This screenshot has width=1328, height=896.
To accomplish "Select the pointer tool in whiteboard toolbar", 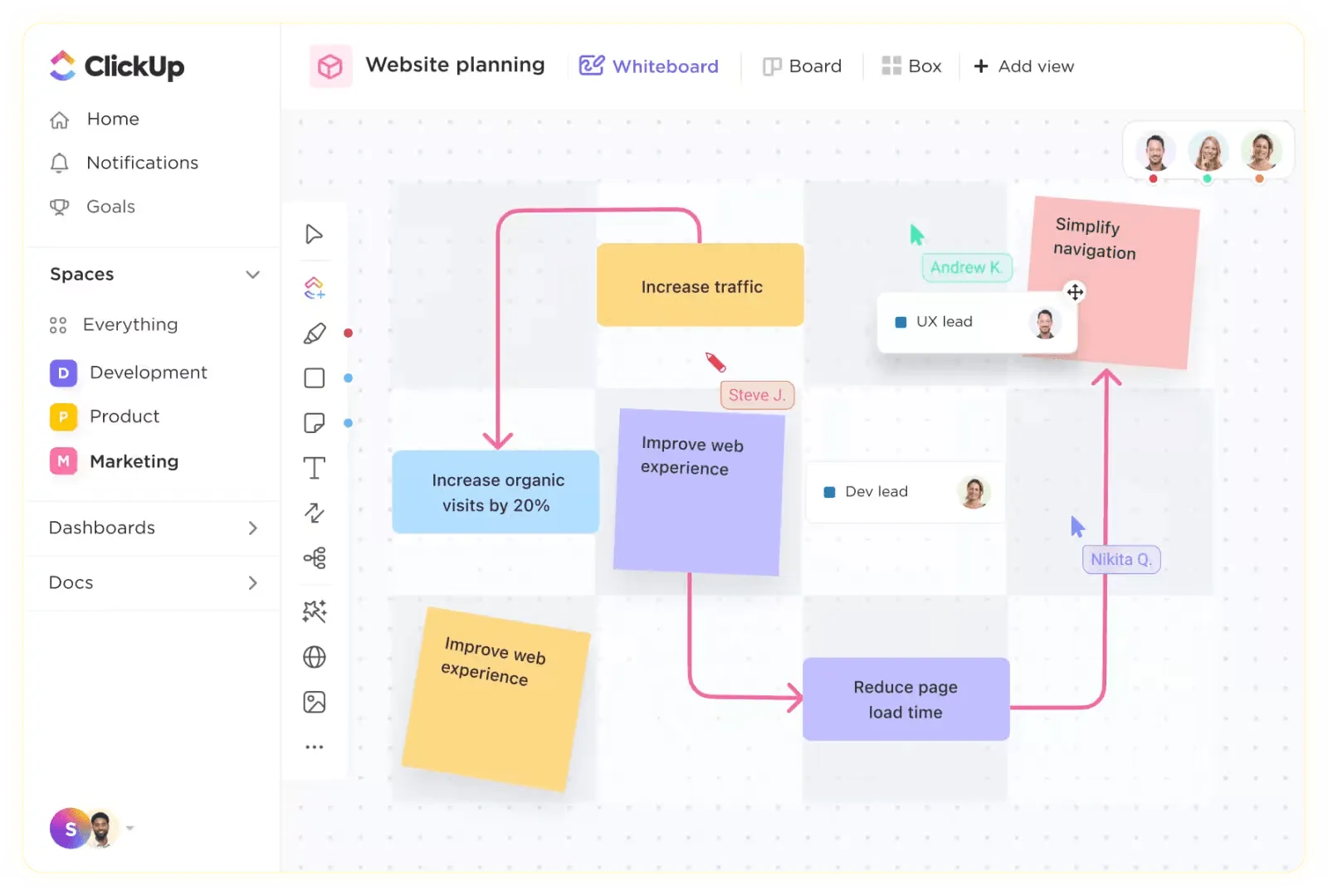I will 314,234.
